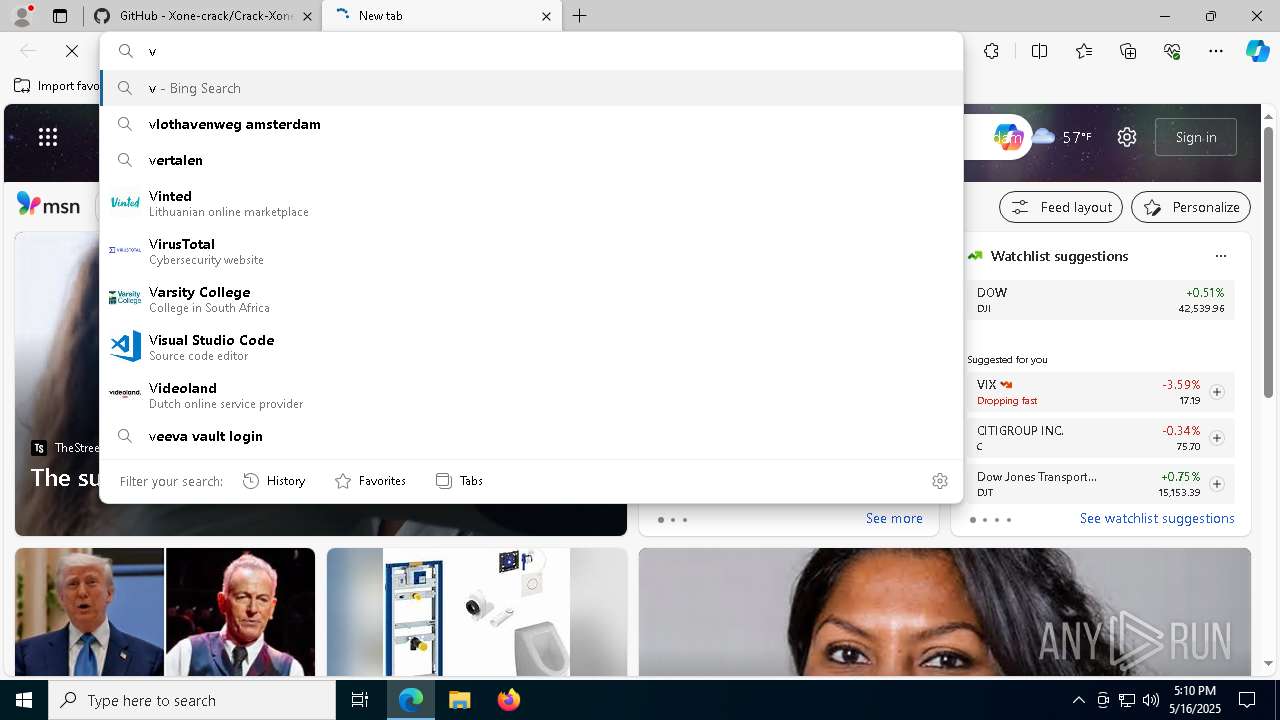The image size is (1280, 720).
Task: Open Feed layout options
Action: [x=1061, y=207]
